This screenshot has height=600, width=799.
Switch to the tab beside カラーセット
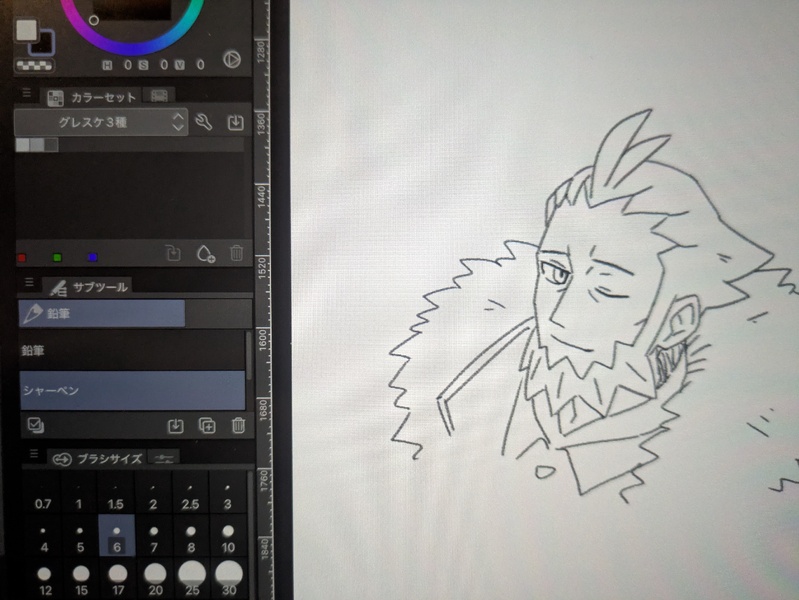[159, 95]
